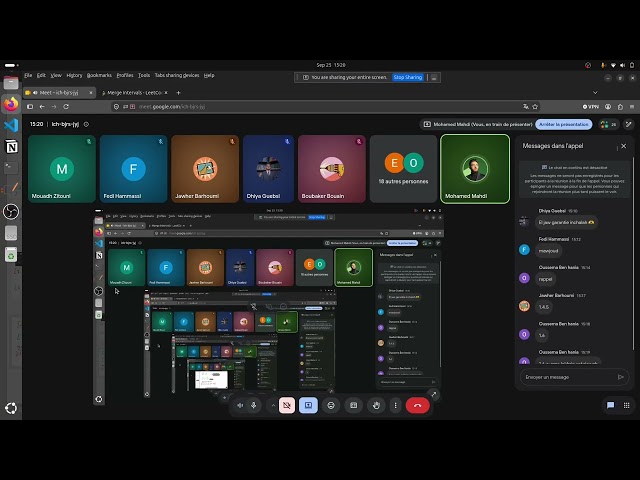Click the browser reload icon

[x=66, y=107]
